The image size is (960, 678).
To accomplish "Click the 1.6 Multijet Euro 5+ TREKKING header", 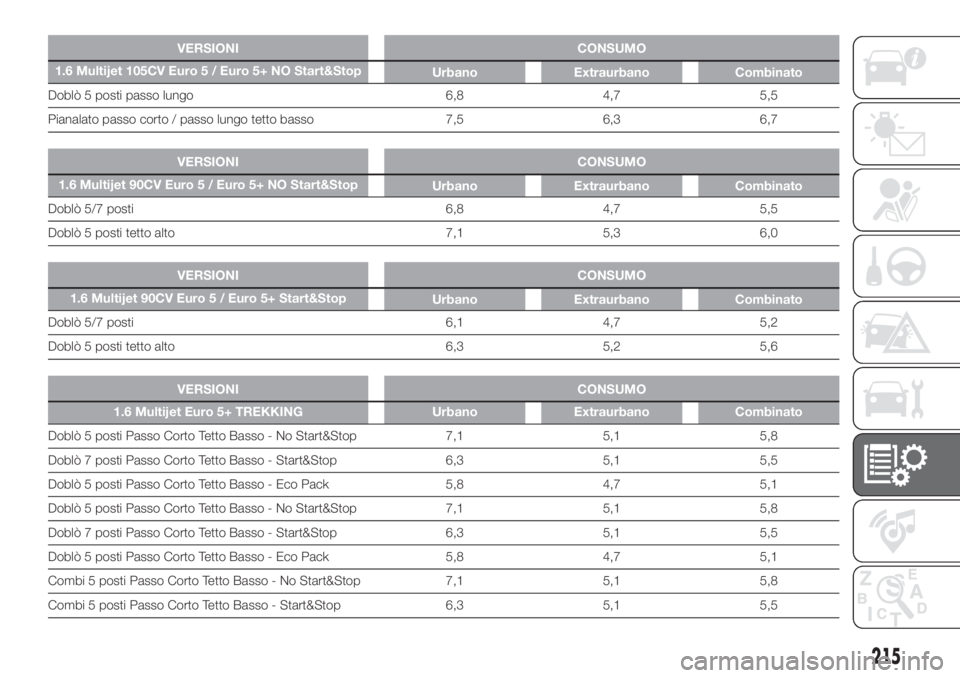I will click(208, 412).
